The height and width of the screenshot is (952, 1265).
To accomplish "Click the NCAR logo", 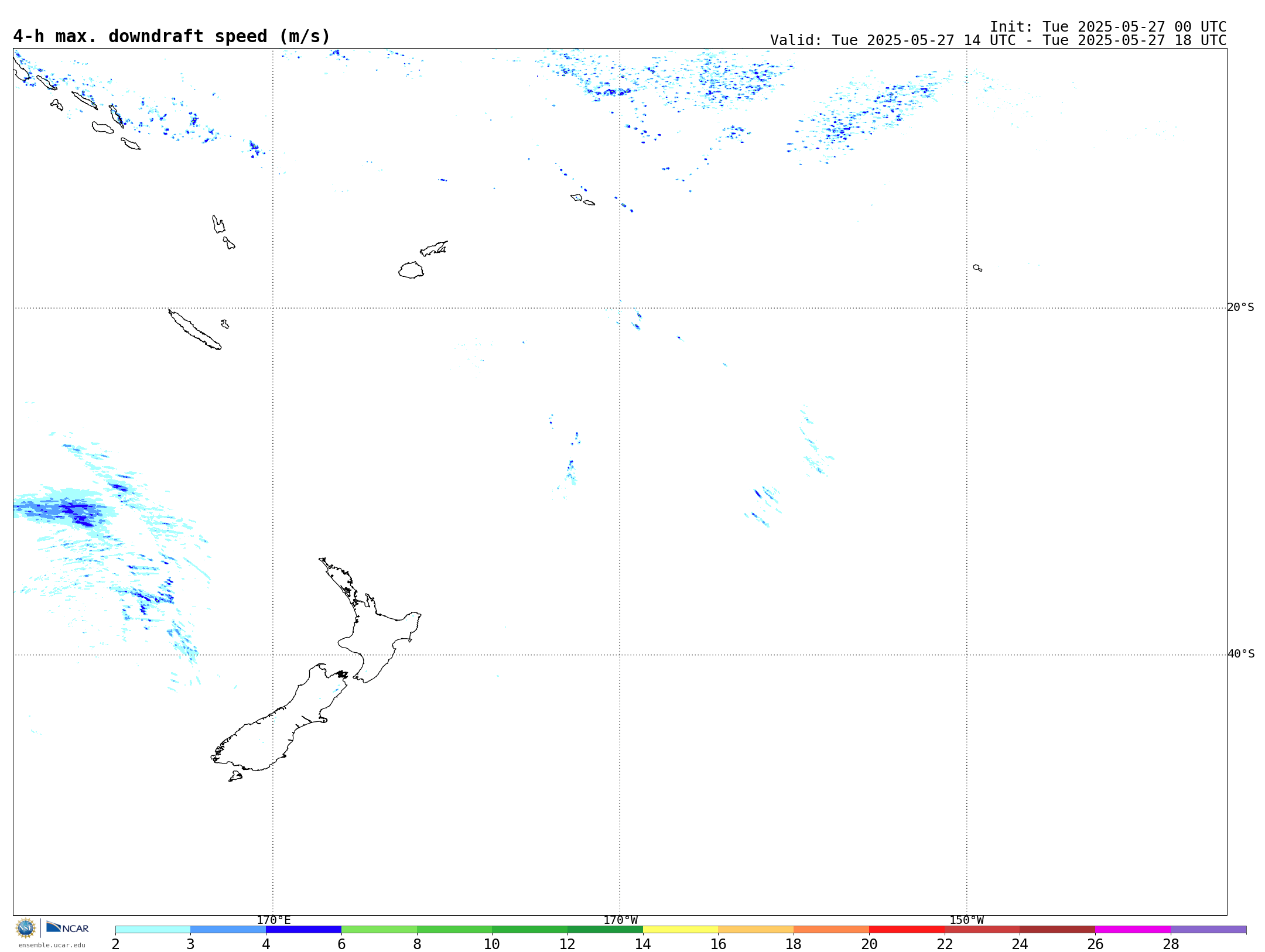I will [67, 927].
